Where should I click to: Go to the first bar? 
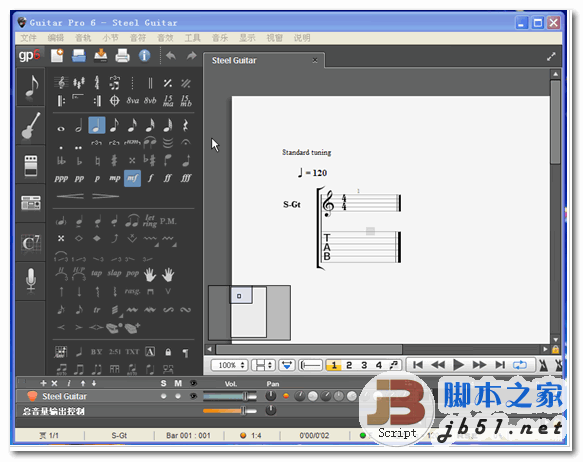point(418,365)
